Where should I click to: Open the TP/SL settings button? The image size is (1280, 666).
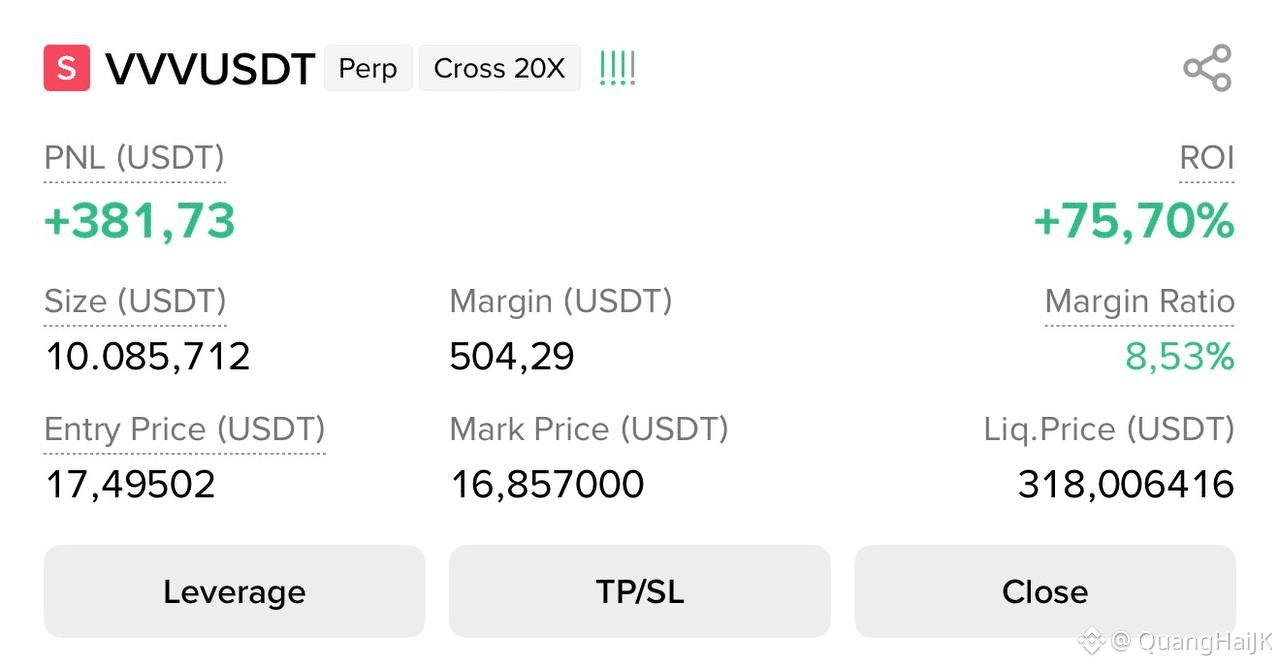pos(640,591)
